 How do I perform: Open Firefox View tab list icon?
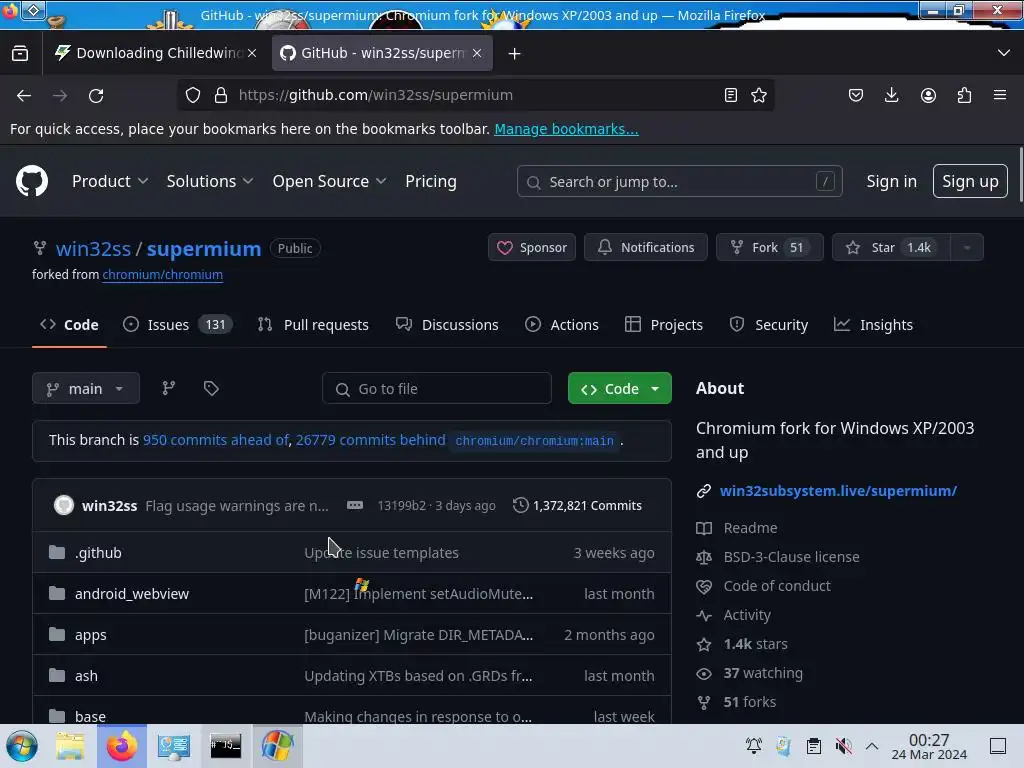point(20,54)
